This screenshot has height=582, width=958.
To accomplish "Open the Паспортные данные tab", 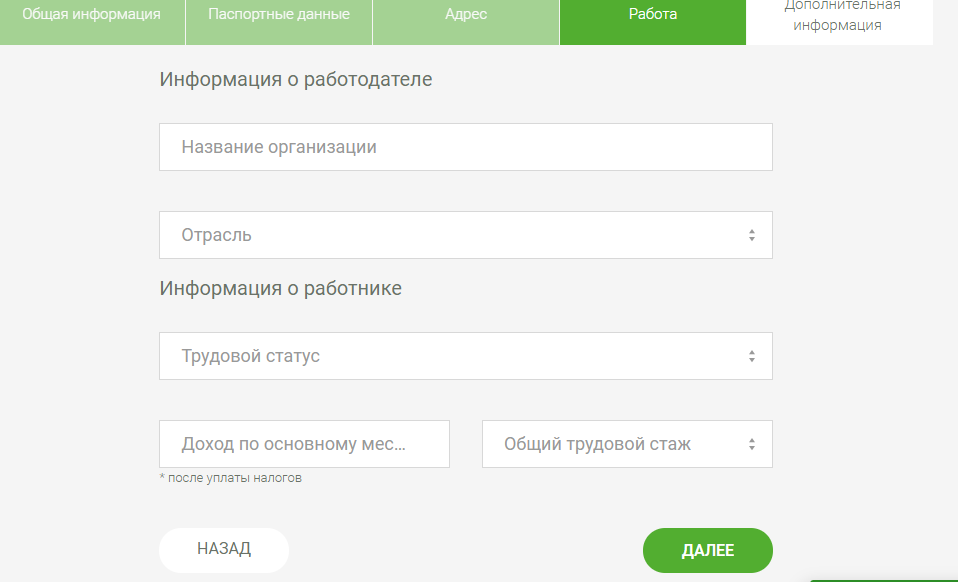I will [278, 14].
